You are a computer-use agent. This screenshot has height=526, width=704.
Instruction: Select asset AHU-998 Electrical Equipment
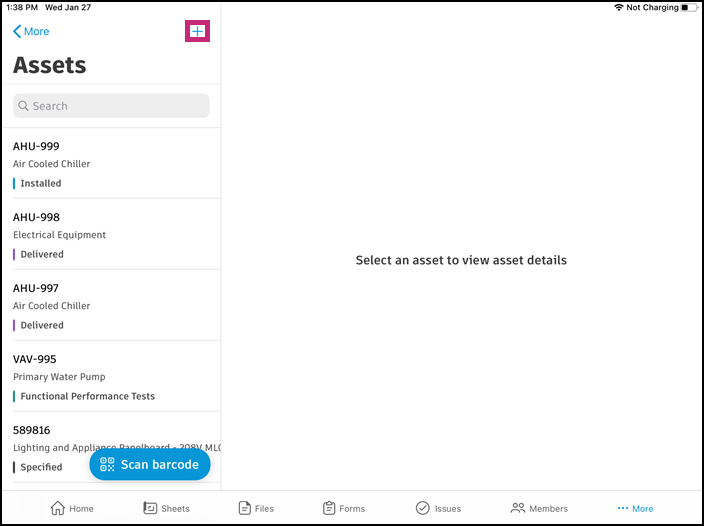110,234
